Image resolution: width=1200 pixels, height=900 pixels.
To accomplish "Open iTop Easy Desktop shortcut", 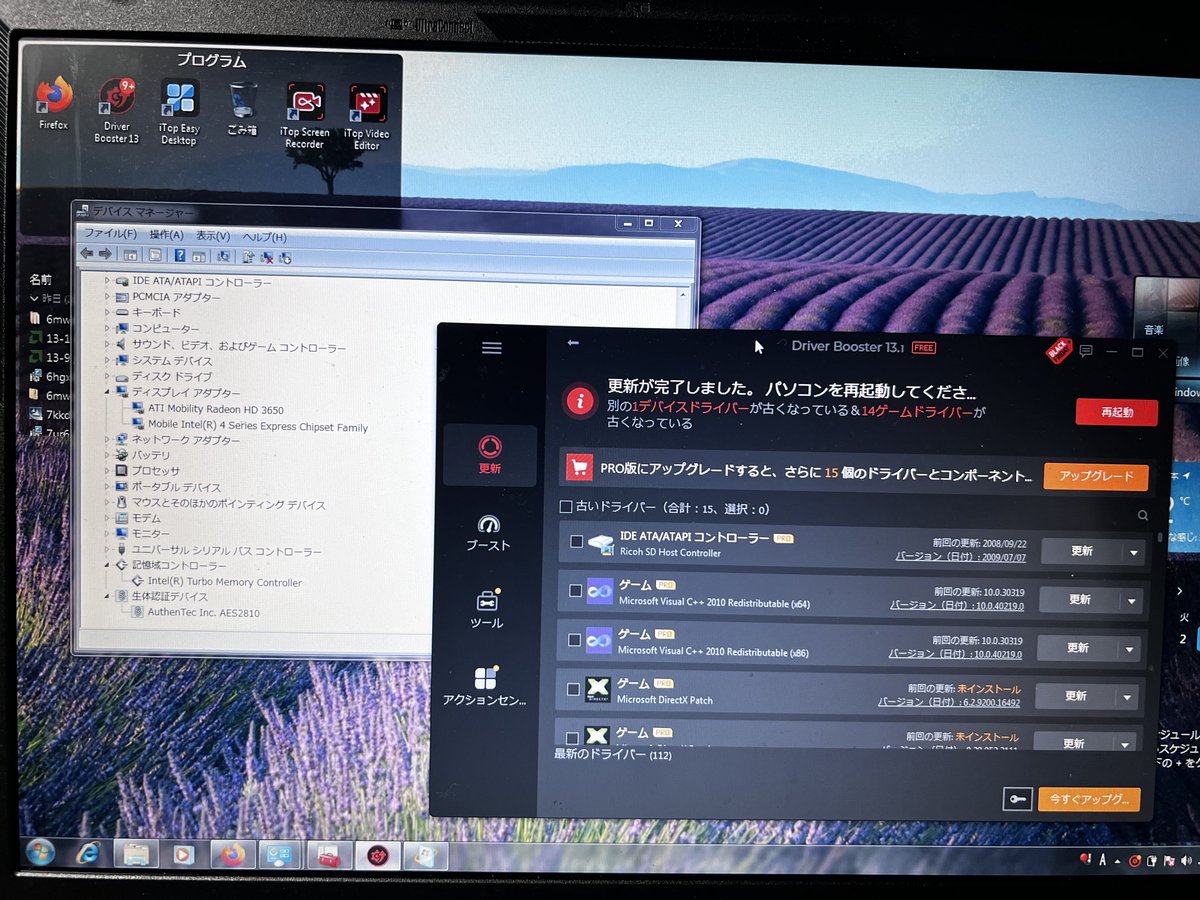I will 180,111.
